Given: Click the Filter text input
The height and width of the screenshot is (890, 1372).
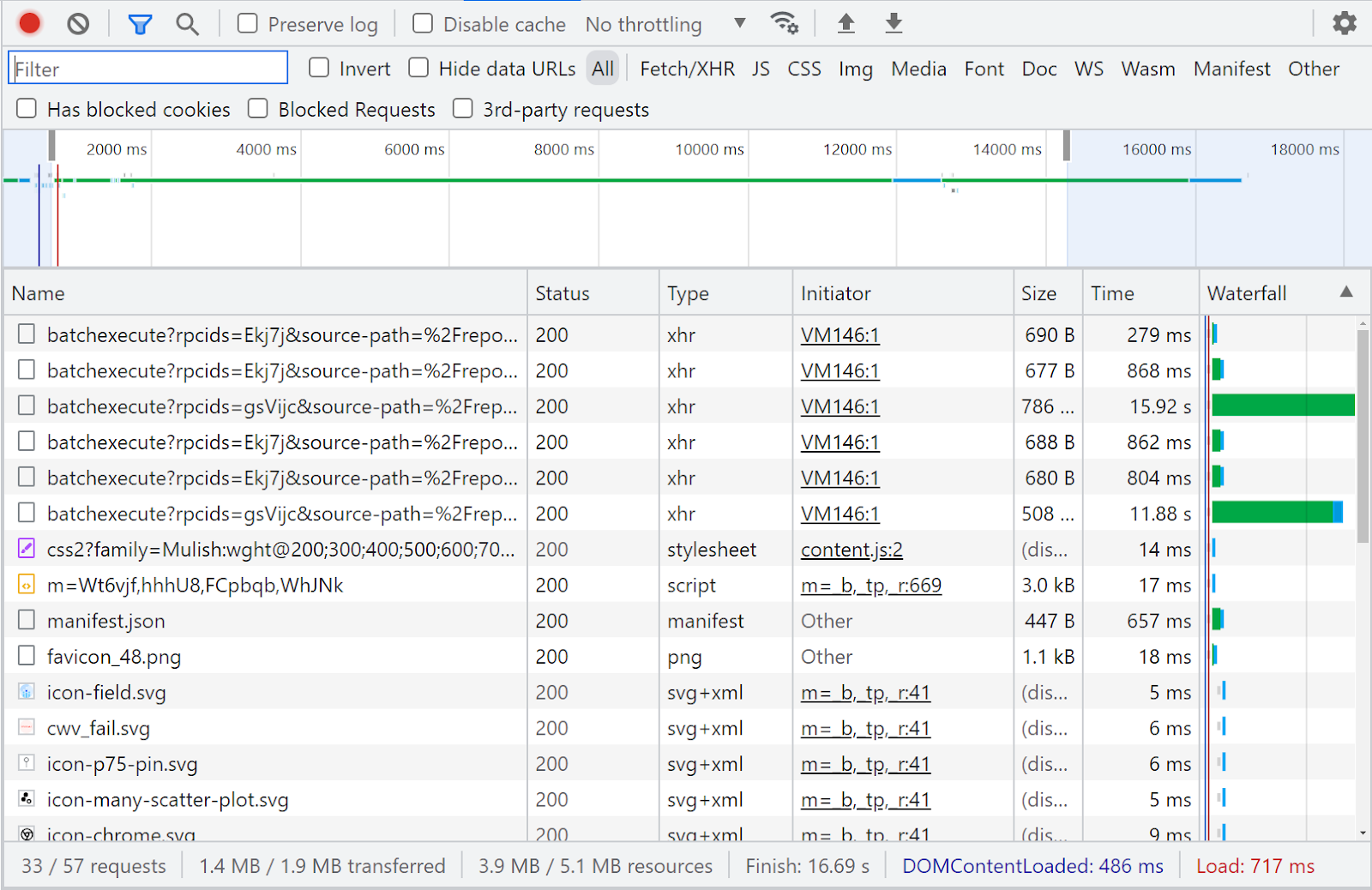Looking at the screenshot, I should point(147,68).
